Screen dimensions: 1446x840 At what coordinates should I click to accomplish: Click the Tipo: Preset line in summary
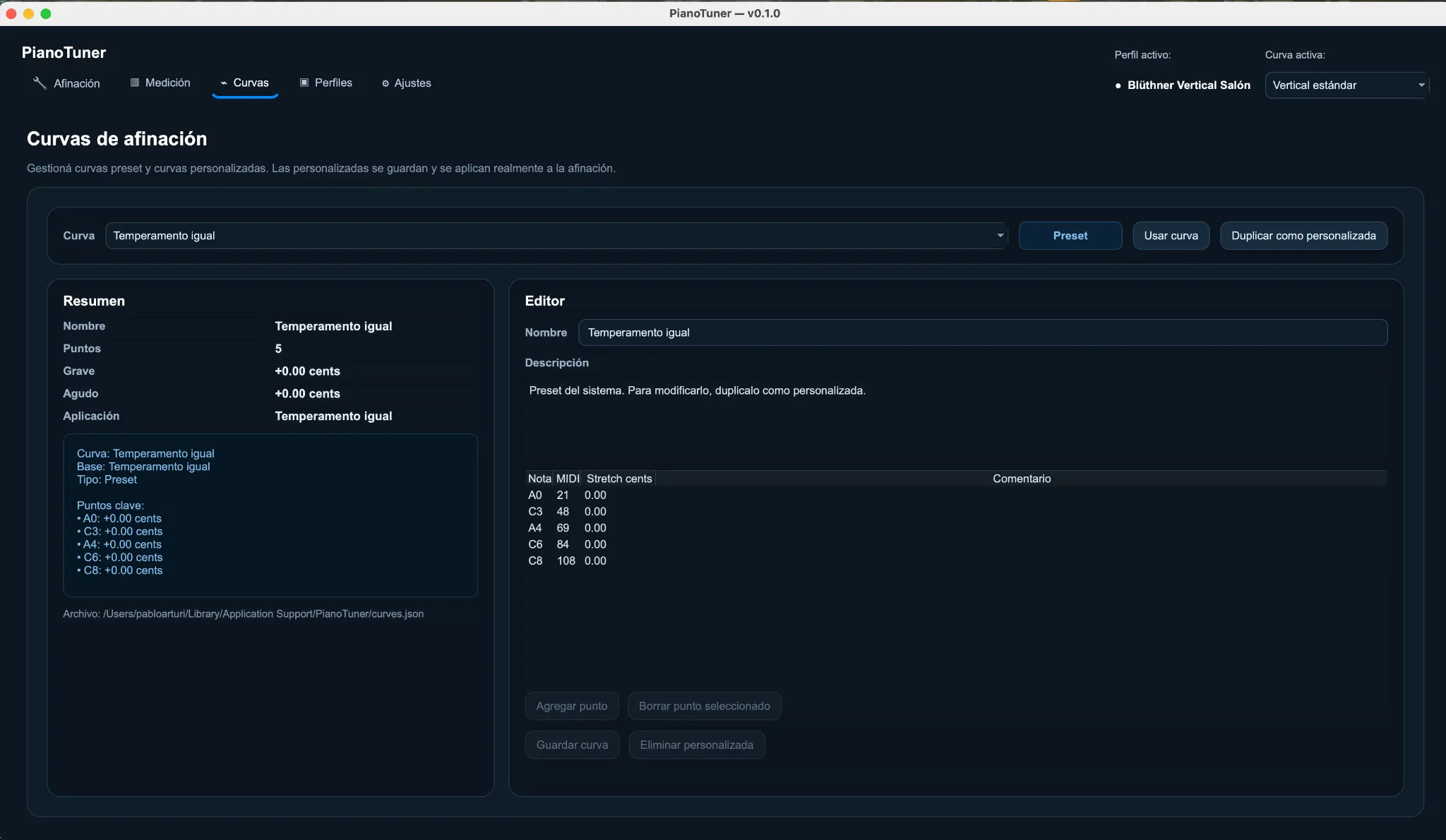[x=107, y=480]
